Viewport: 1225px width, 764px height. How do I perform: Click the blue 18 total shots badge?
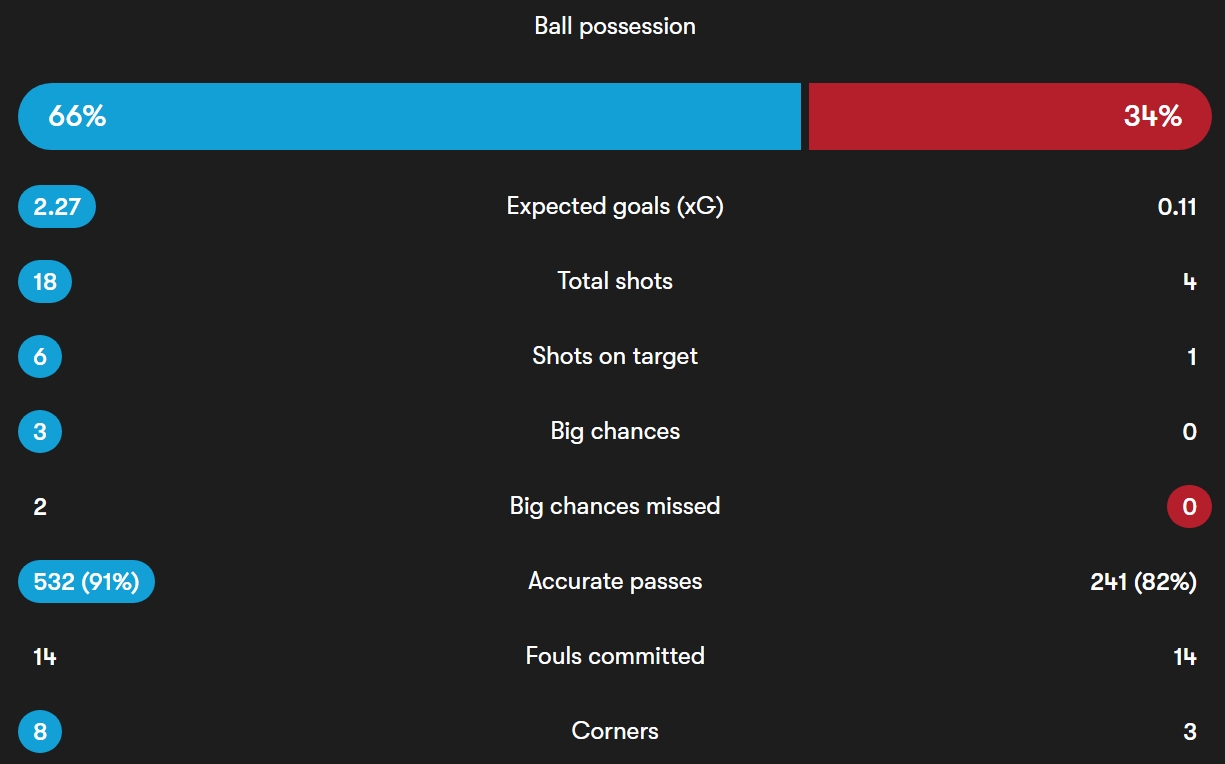(x=45, y=282)
